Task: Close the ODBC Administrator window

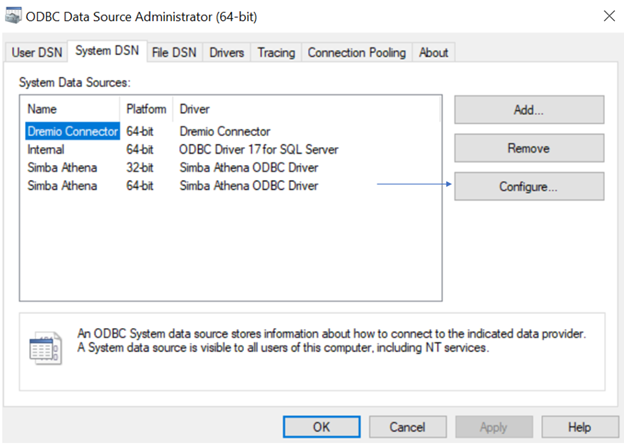Action: [608, 17]
